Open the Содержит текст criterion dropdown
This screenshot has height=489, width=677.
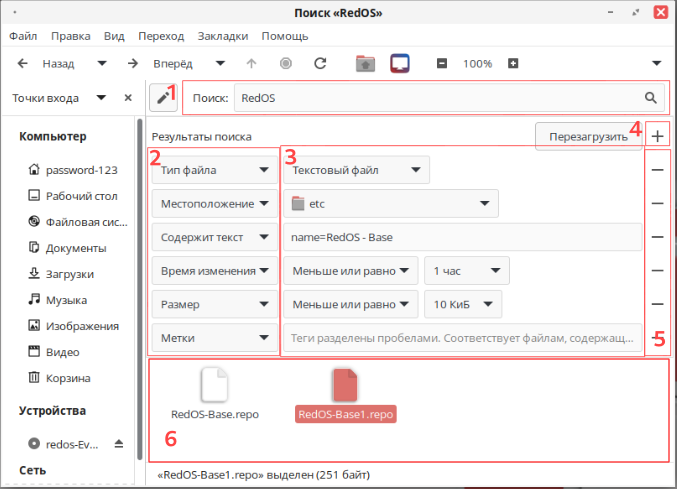pyautogui.click(x=215, y=237)
